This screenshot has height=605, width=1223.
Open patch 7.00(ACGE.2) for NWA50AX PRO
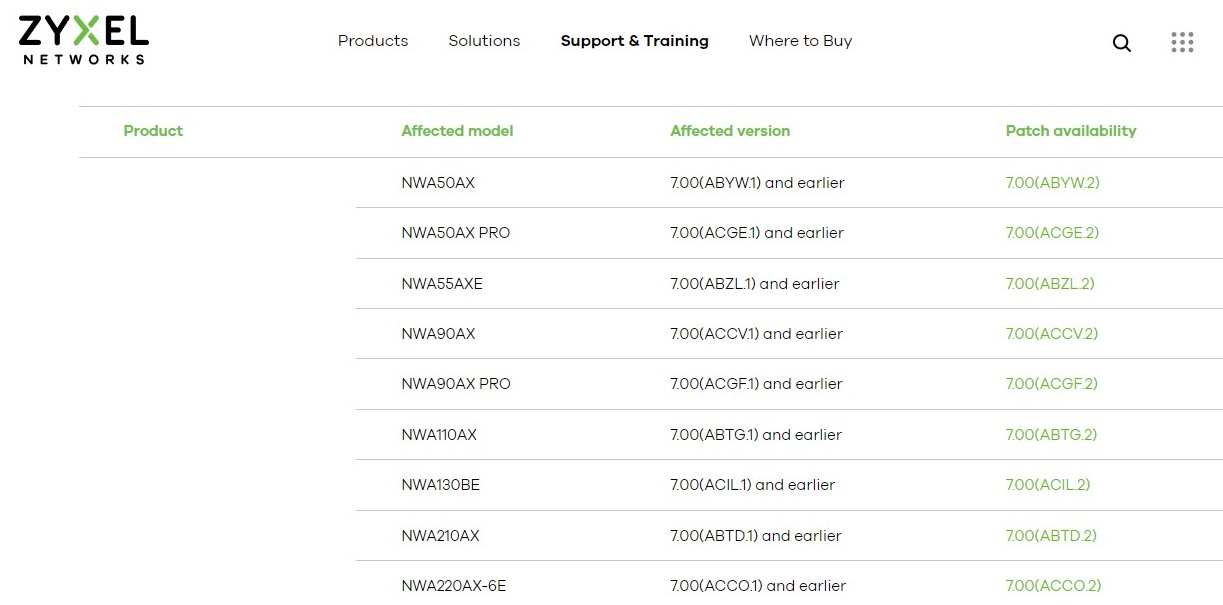click(1051, 232)
